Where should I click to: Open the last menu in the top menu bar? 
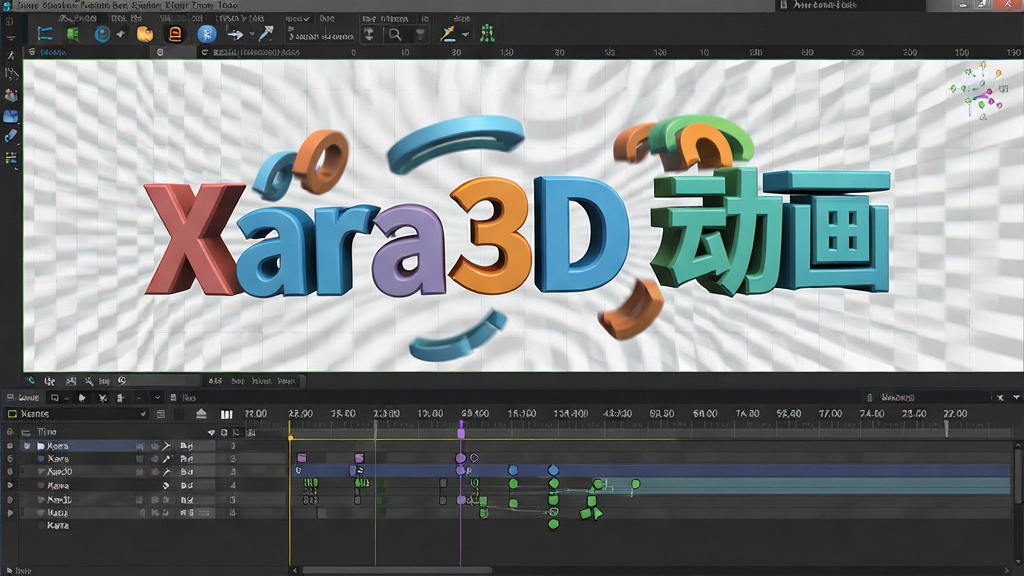click(227, 5)
